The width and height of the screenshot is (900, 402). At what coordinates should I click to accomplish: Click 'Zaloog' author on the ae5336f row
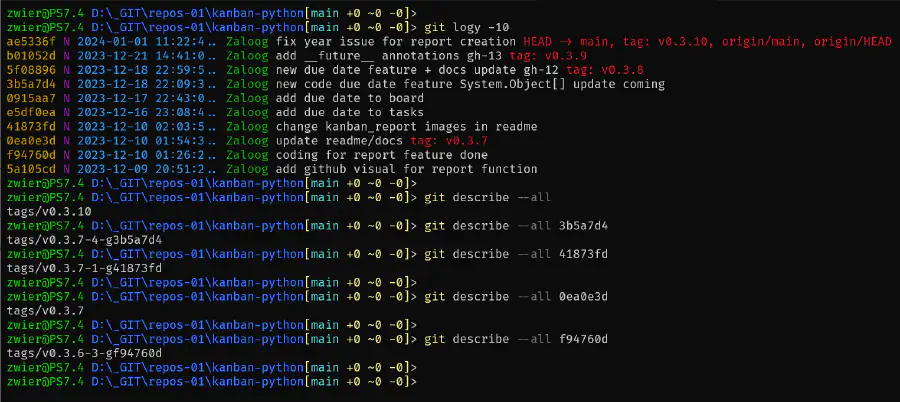[247, 42]
